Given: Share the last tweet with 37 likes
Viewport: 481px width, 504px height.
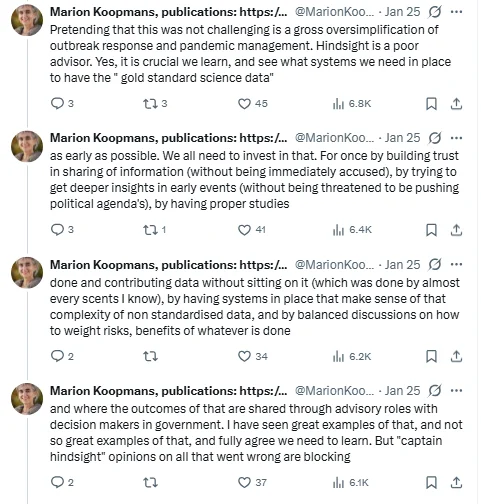Looking at the screenshot, I should [456, 482].
